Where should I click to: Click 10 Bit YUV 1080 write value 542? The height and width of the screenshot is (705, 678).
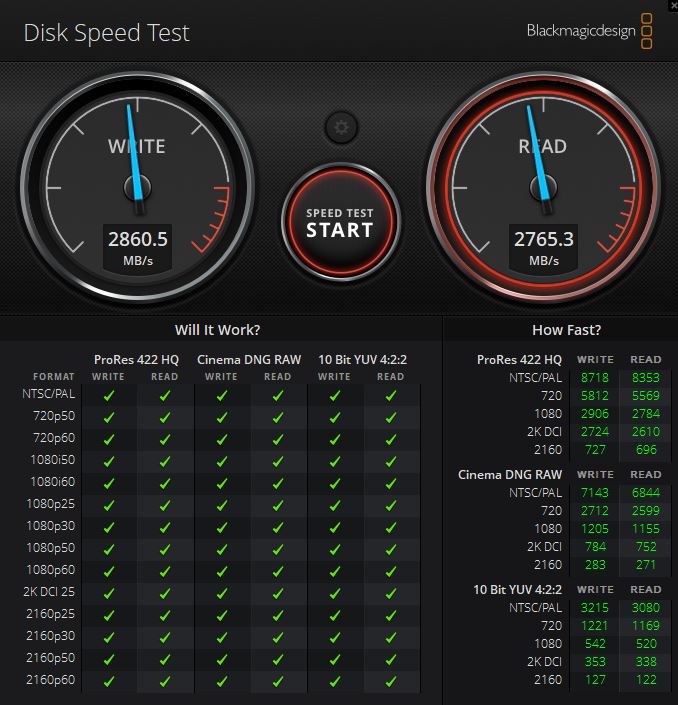(x=595, y=644)
